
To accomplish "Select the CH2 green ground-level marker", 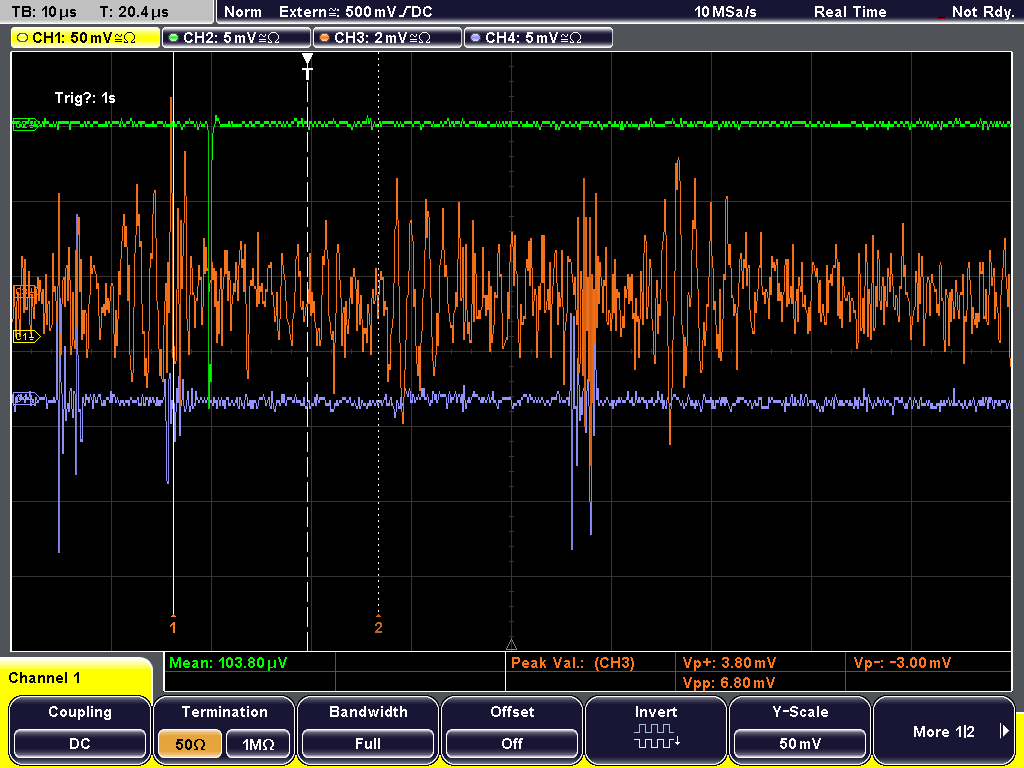I will [x=27, y=124].
